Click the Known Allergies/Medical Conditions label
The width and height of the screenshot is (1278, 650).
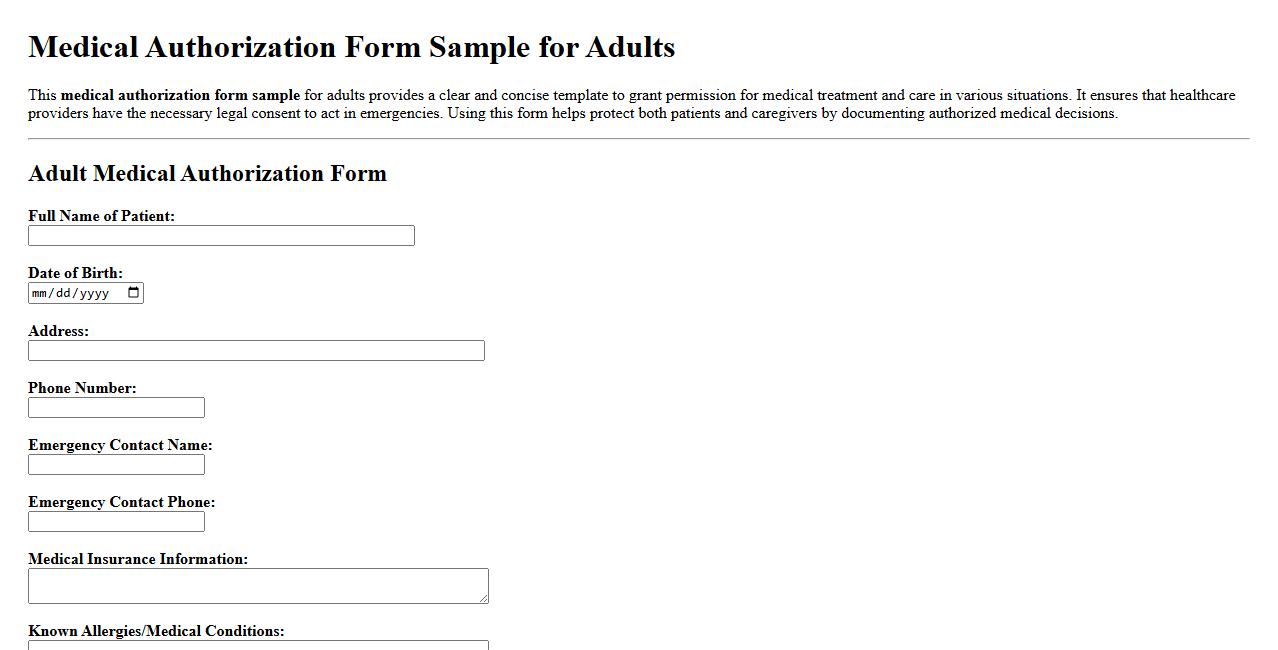tap(157, 631)
